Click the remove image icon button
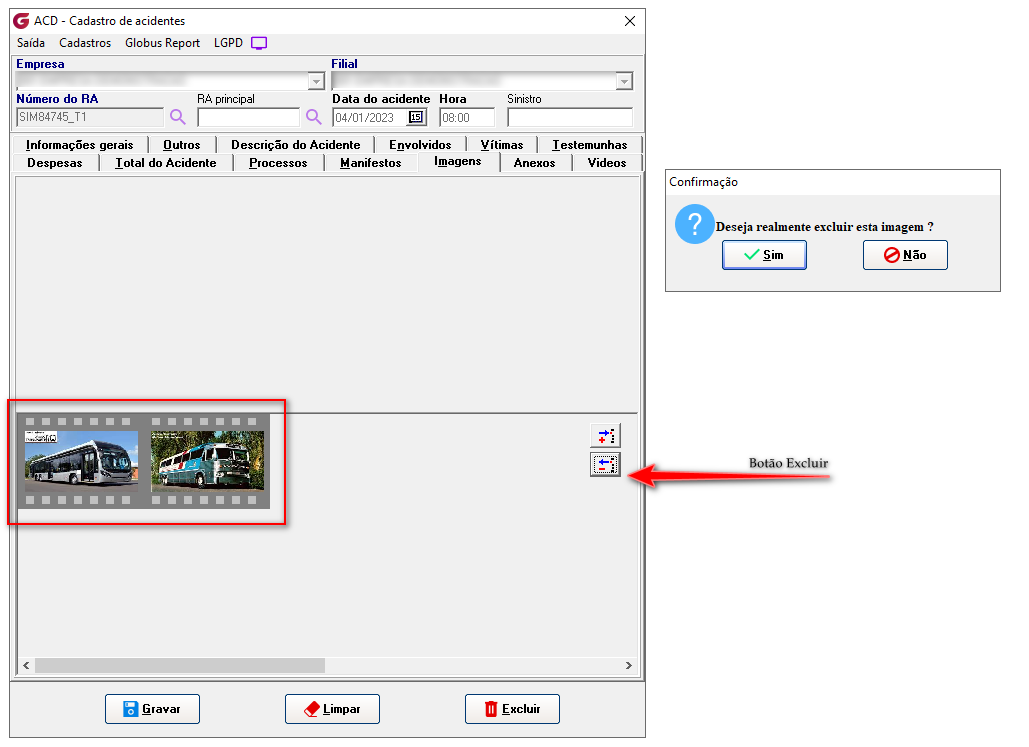This screenshot has height=747, width=1029. point(605,465)
